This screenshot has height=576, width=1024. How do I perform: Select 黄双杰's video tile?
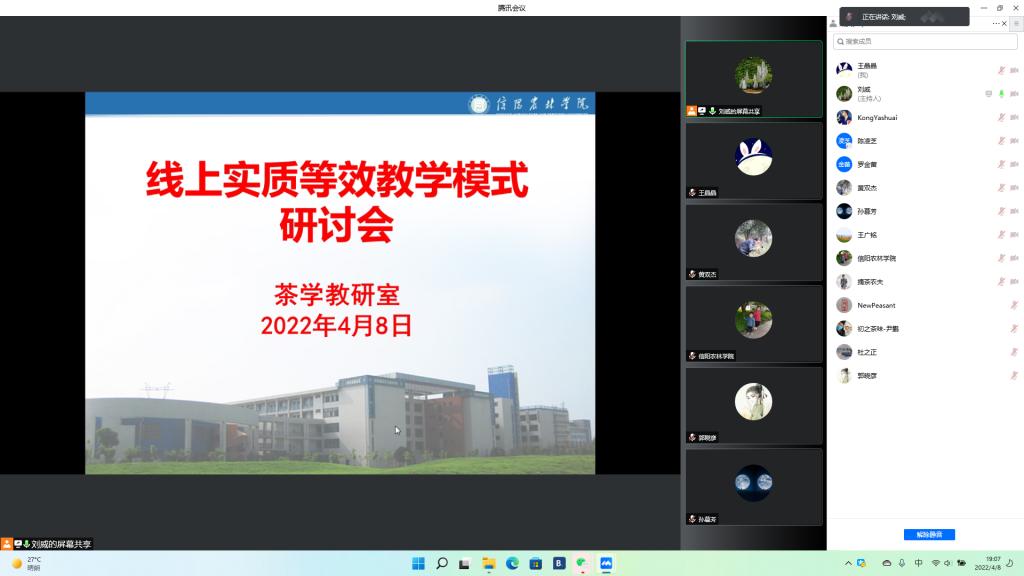click(x=753, y=243)
